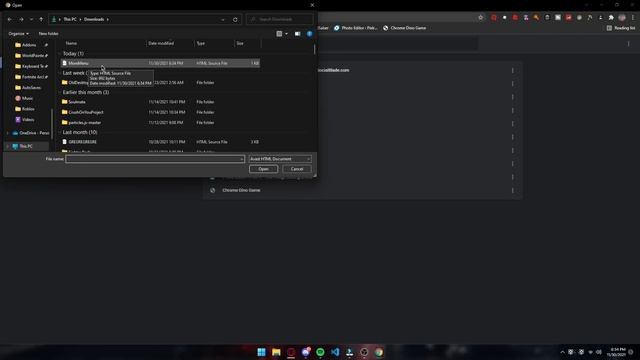Open Addons folder in sidebar
The image size is (640, 360).
(x=29, y=45)
